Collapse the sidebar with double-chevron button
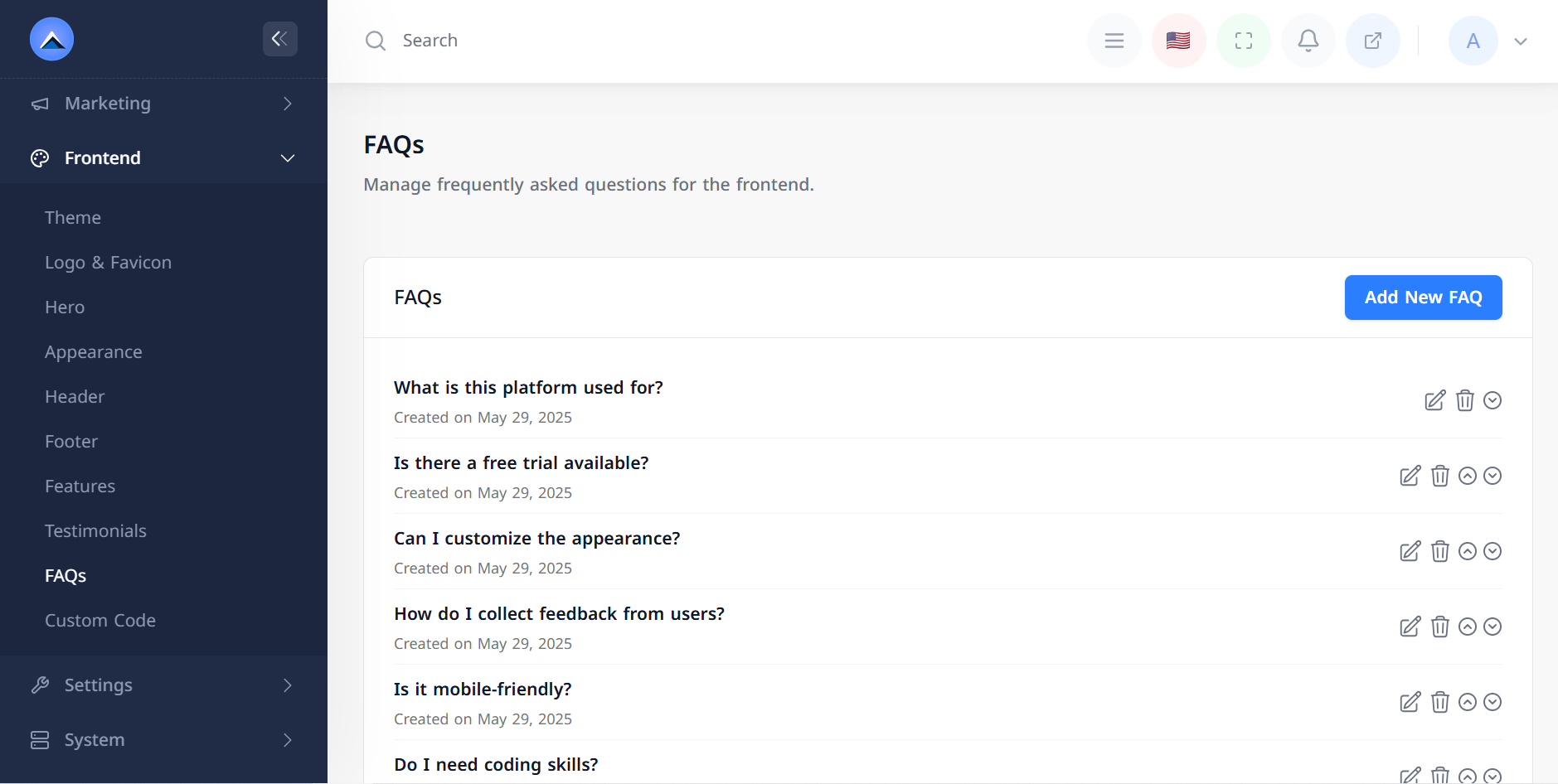 click(279, 39)
